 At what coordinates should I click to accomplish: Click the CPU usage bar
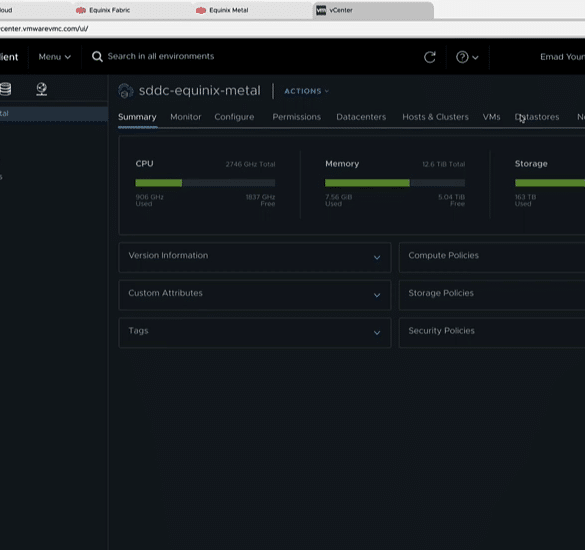pos(205,182)
